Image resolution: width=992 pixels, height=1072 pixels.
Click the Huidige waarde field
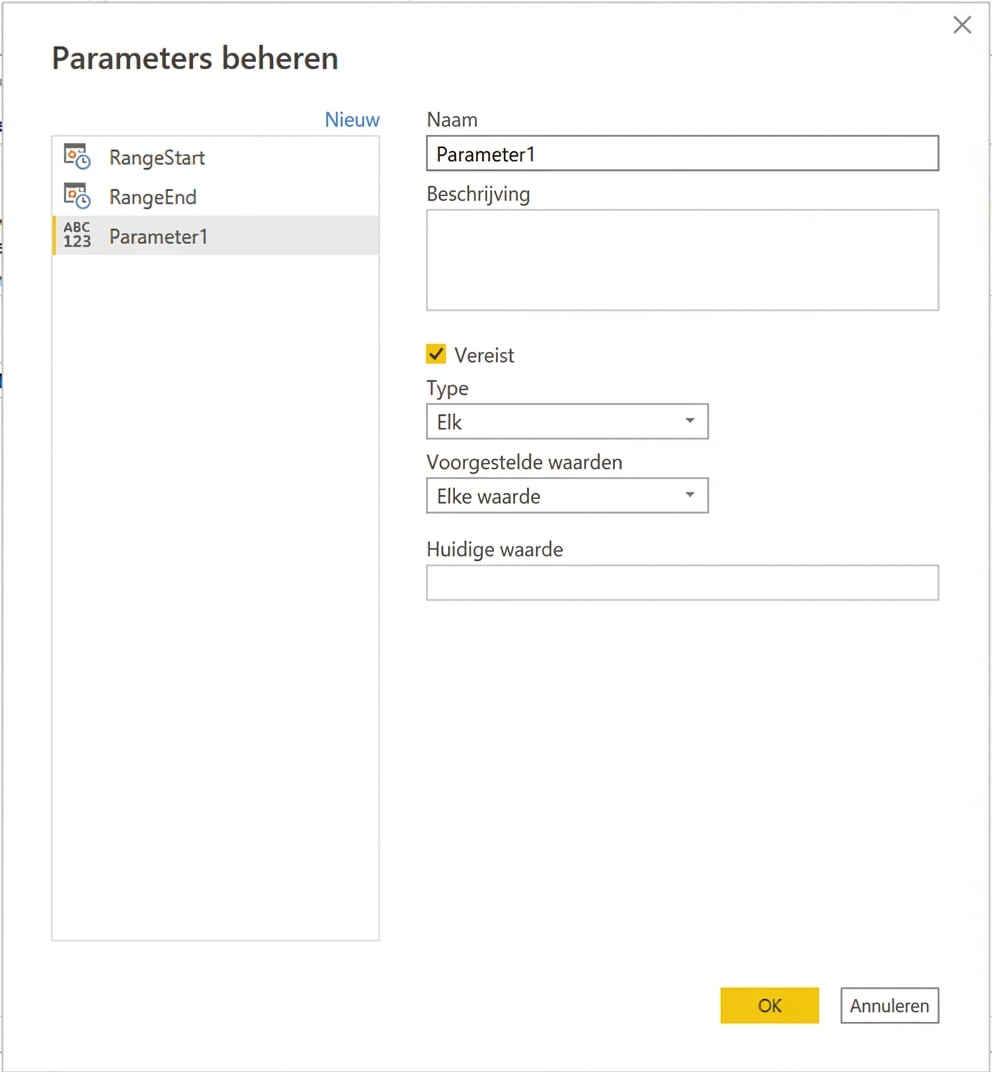pyautogui.click(x=683, y=582)
